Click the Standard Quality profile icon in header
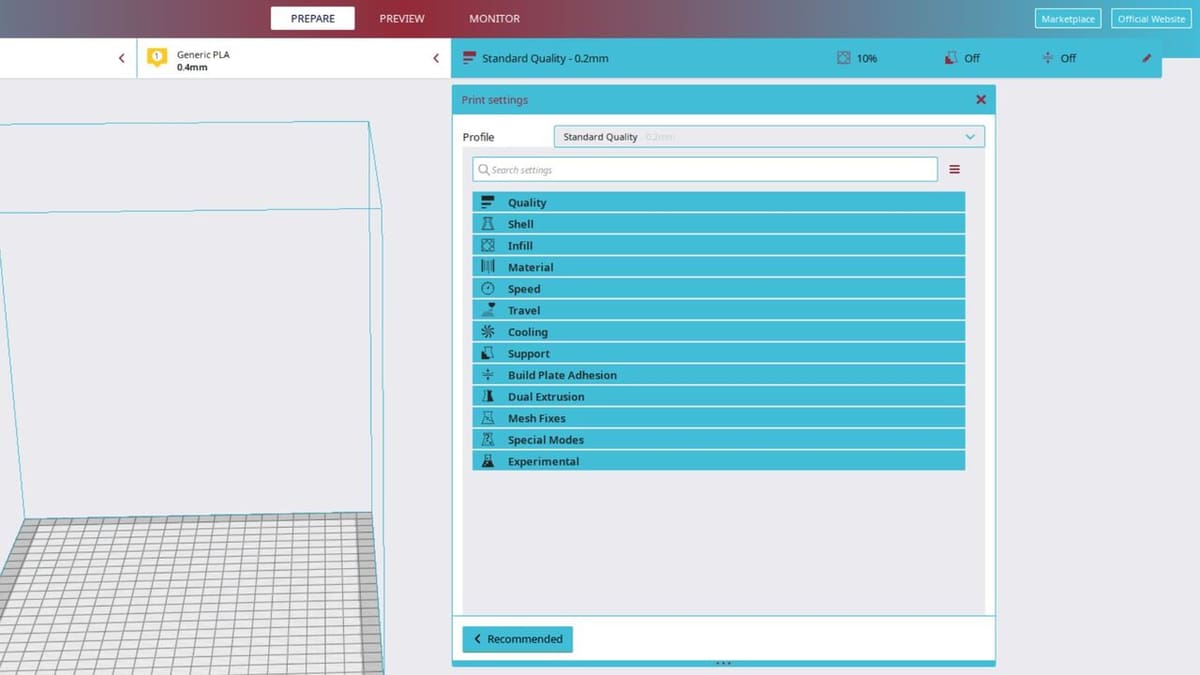 [469, 58]
